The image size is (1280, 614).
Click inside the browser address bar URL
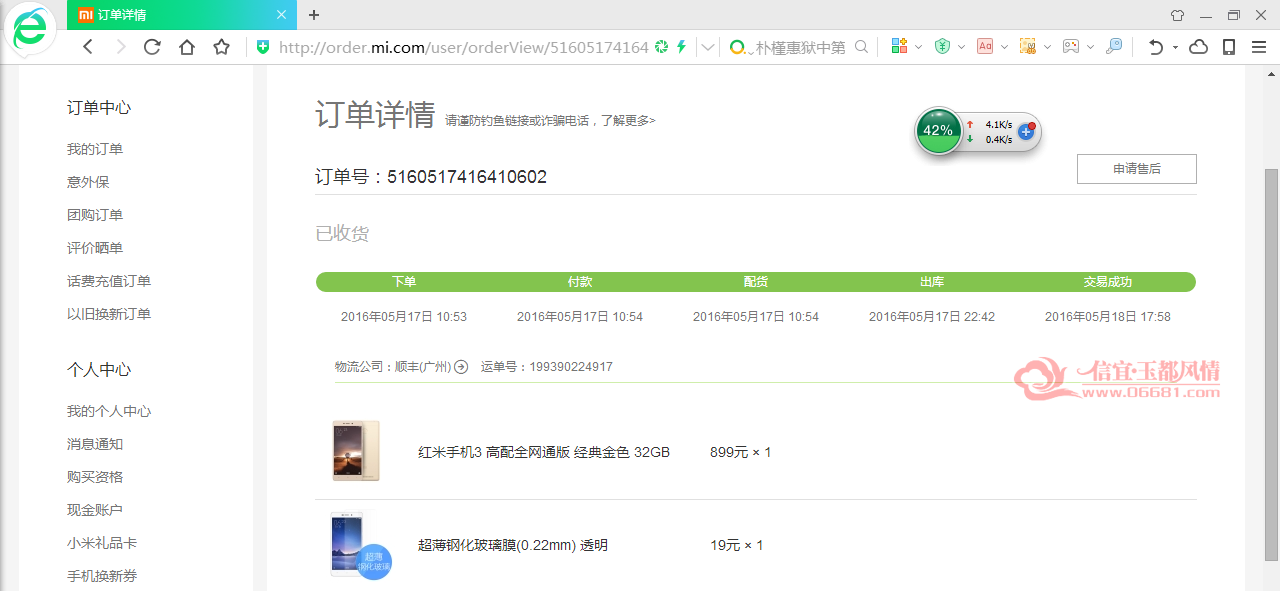(463, 47)
